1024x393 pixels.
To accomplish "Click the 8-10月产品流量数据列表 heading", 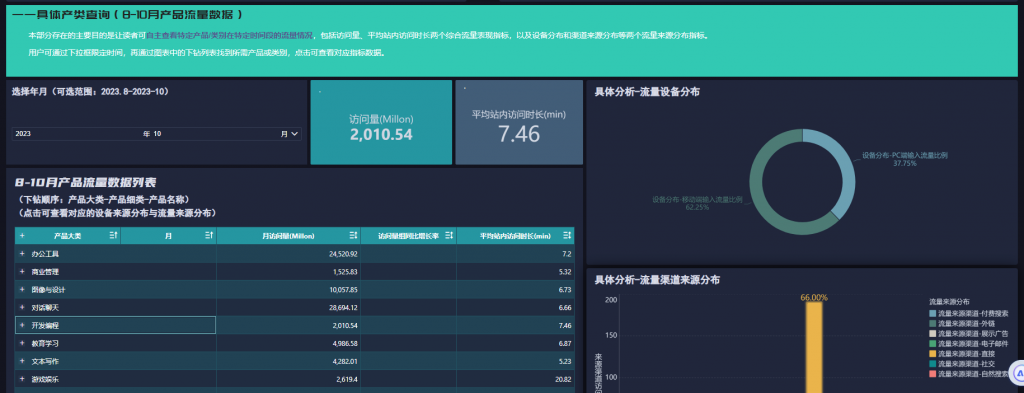I will pos(86,182).
